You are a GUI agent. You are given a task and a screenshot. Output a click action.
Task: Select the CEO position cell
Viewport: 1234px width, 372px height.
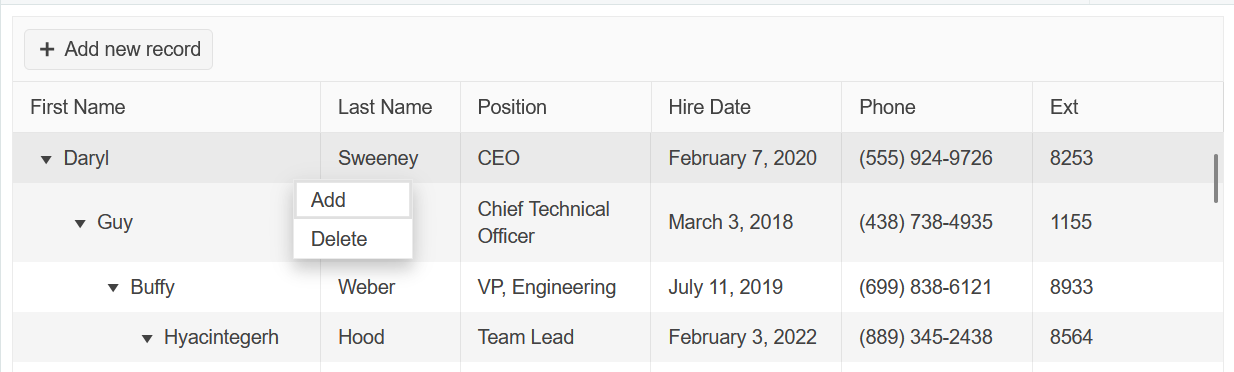click(x=555, y=158)
